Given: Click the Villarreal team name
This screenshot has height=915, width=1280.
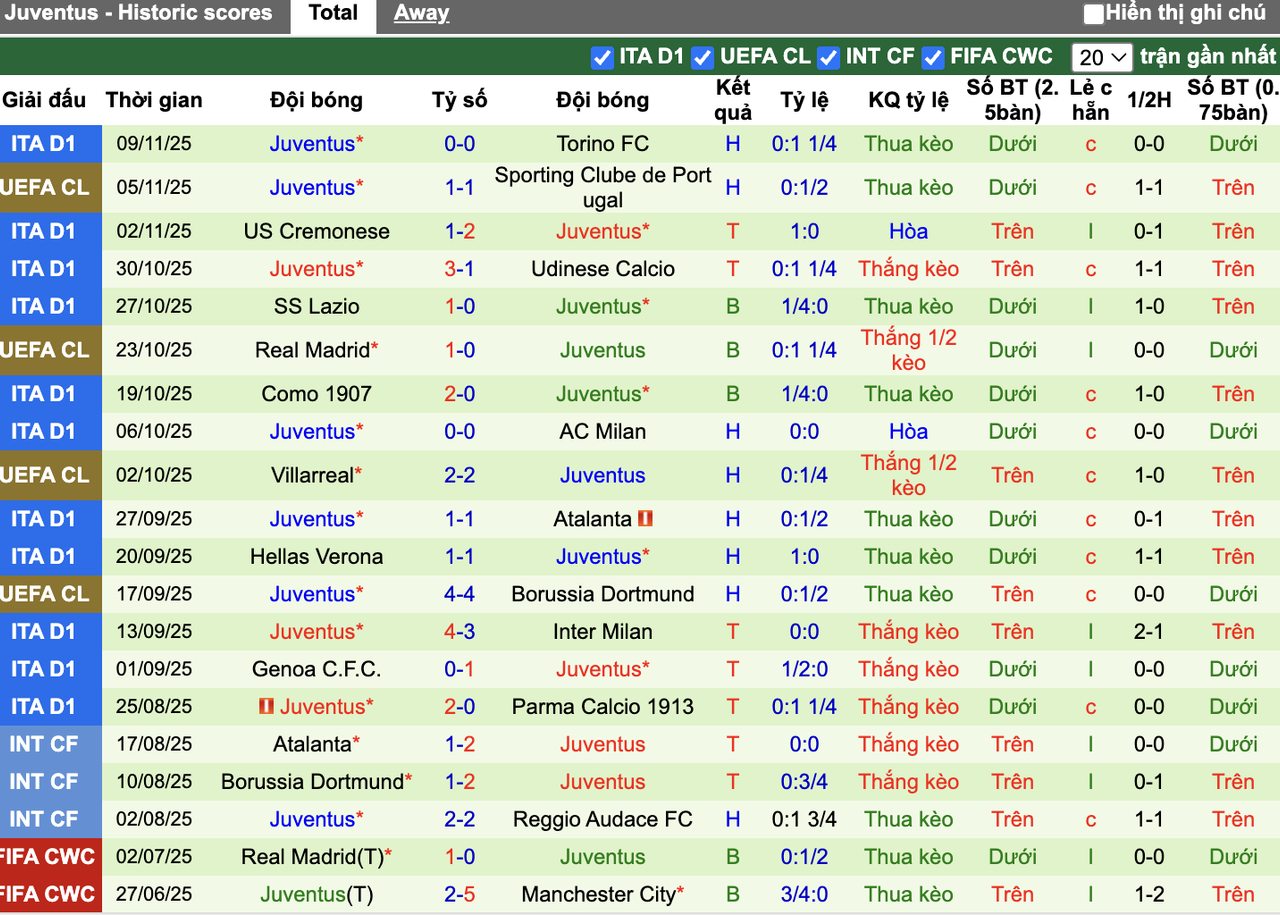Looking at the screenshot, I should [x=313, y=476].
